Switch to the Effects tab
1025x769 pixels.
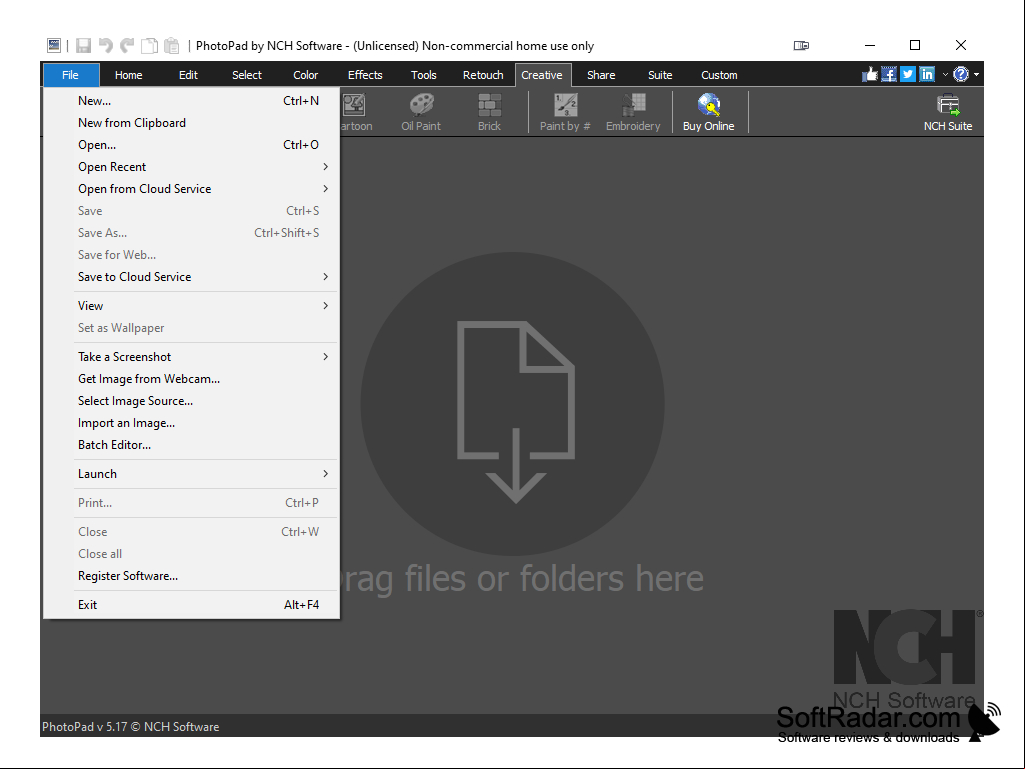pyautogui.click(x=365, y=75)
